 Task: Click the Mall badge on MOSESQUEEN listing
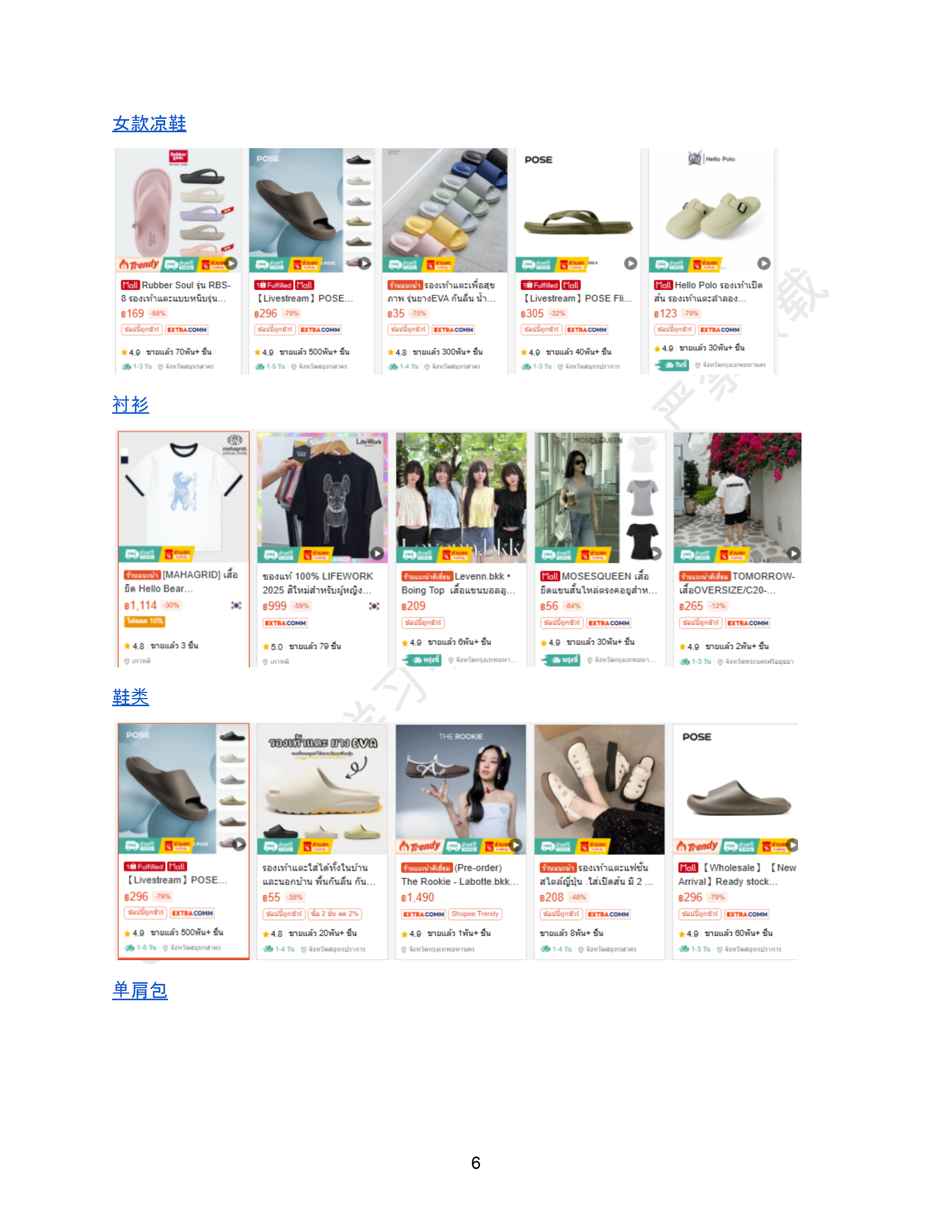tap(549, 576)
